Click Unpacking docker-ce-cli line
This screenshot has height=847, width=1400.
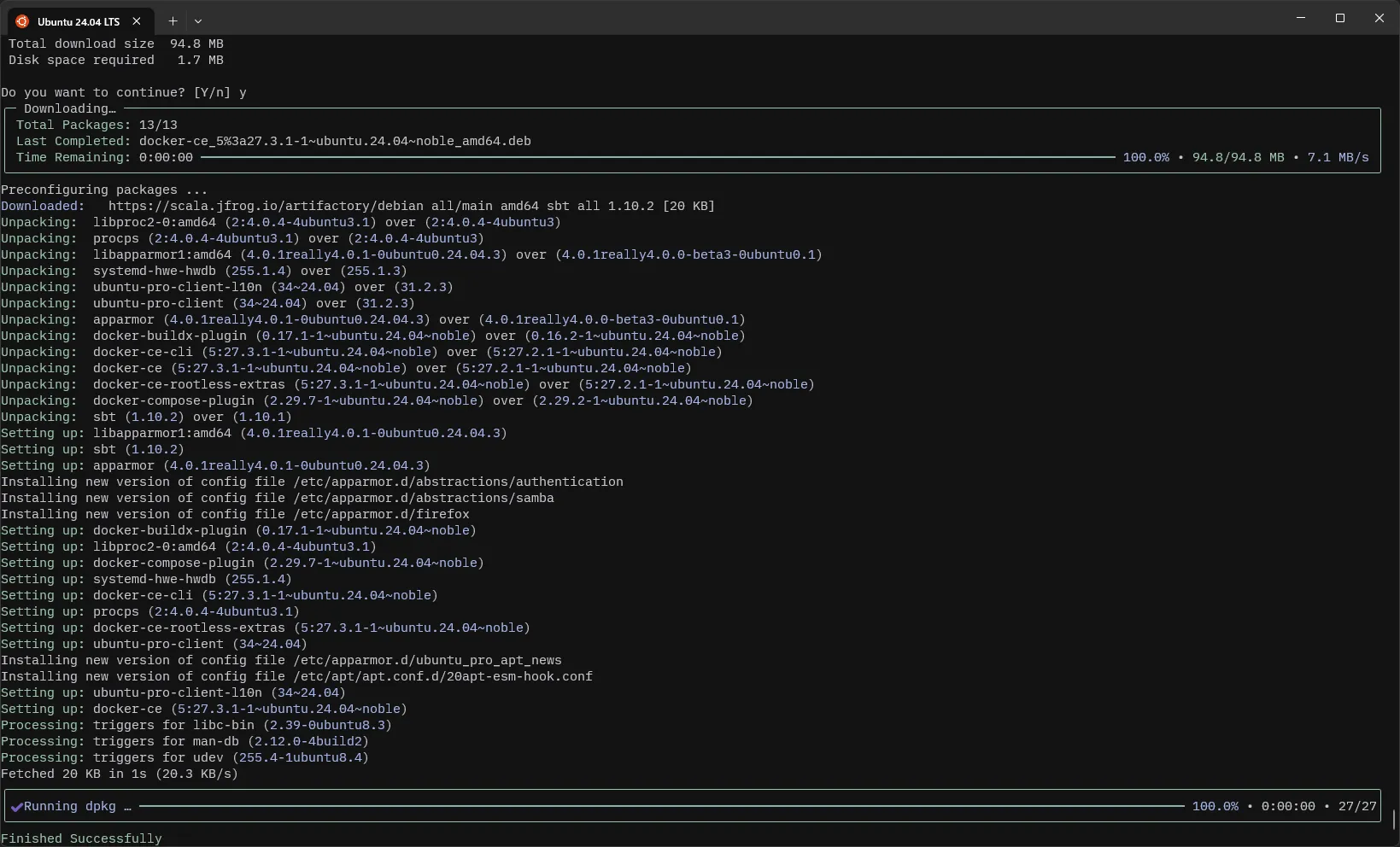(x=361, y=352)
